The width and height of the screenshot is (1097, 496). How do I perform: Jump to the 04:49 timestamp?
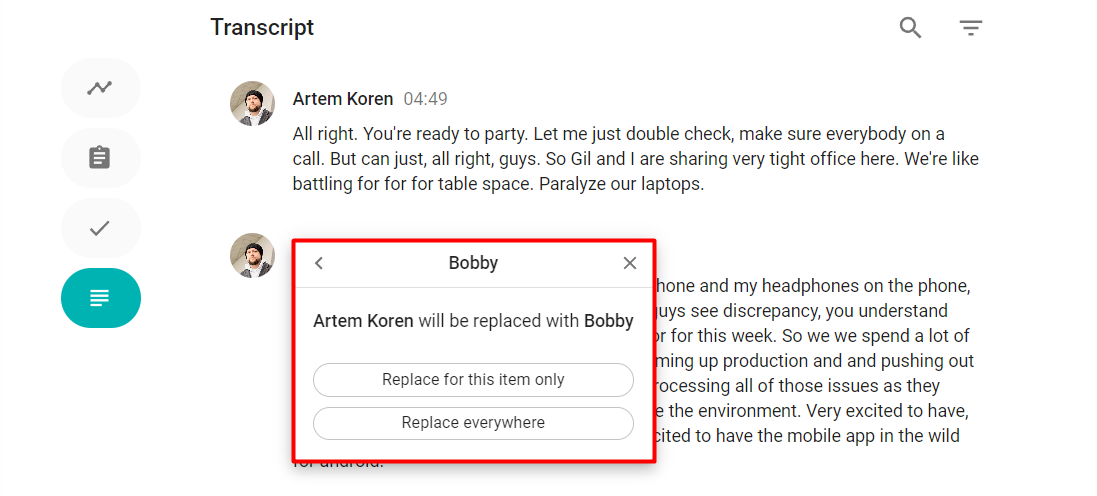click(x=426, y=99)
